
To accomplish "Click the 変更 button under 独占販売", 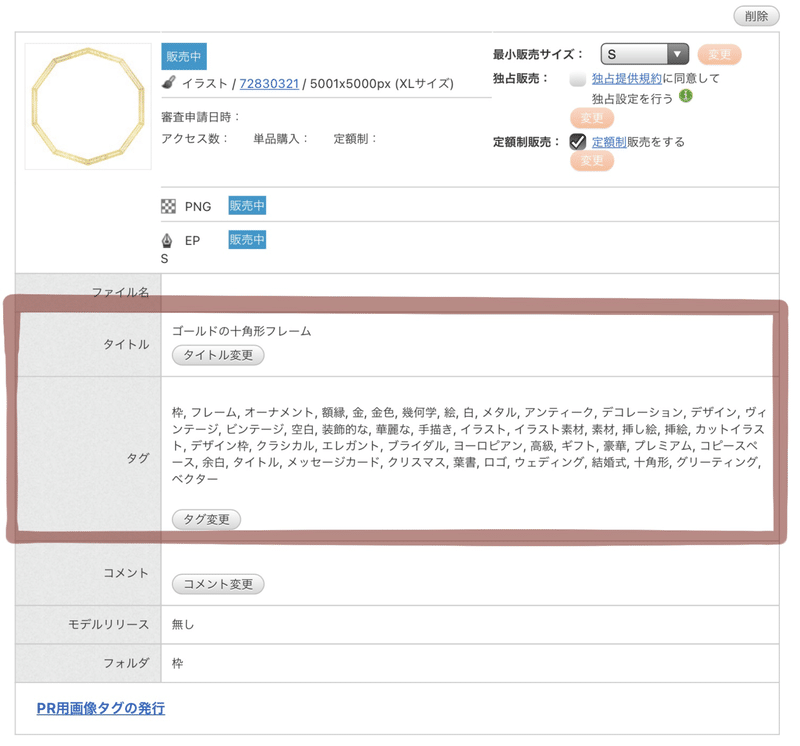I will coord(592,118).
